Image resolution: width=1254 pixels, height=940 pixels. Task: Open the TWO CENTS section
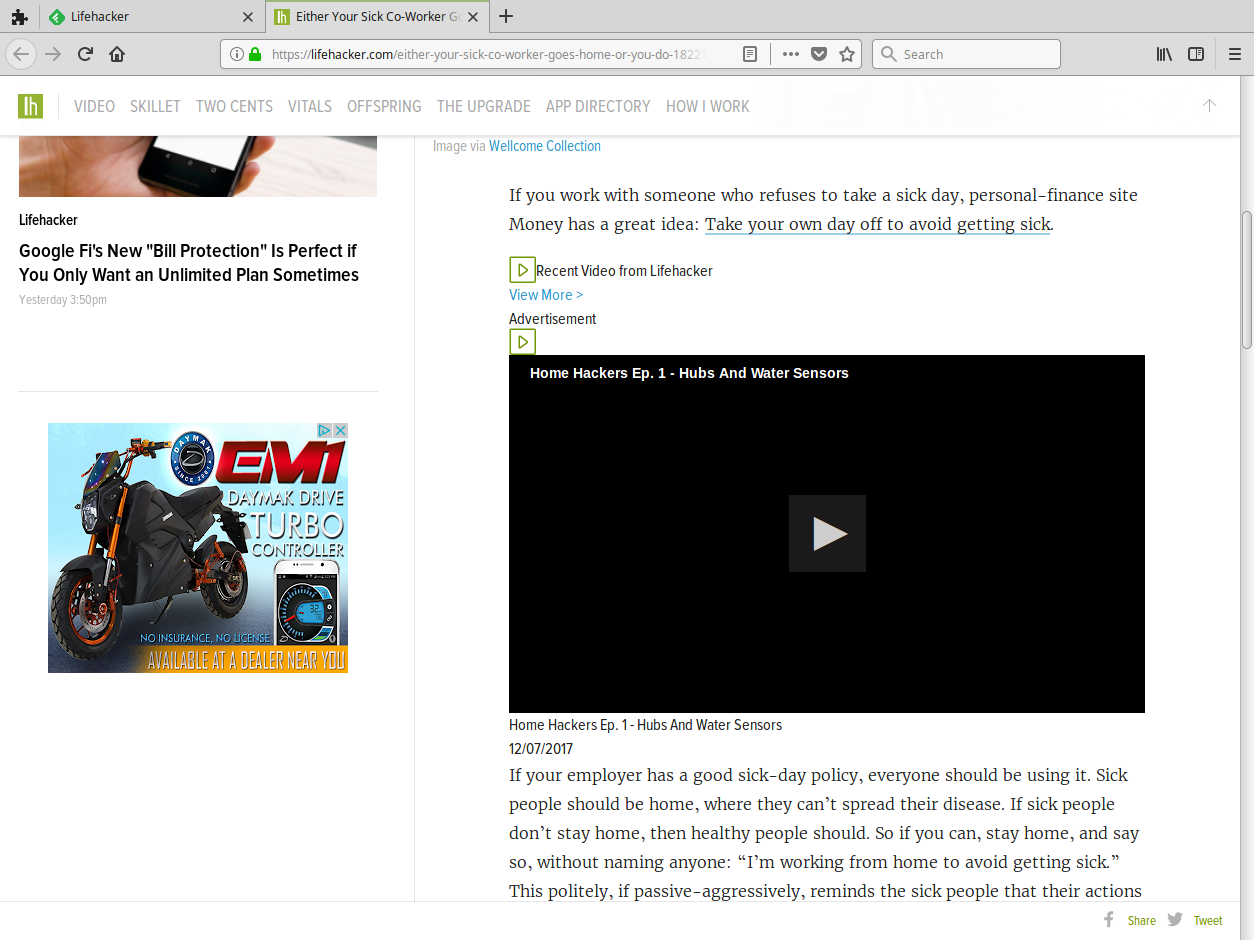pos(234,106)
